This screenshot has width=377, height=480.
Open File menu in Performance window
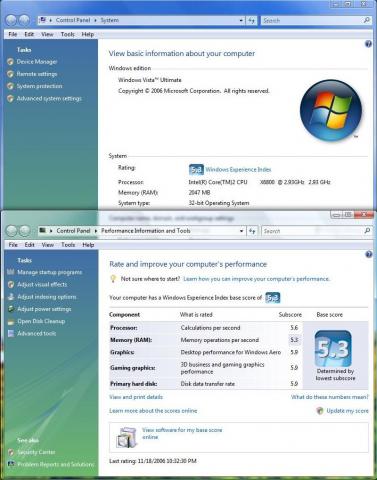tap(13, 245)
